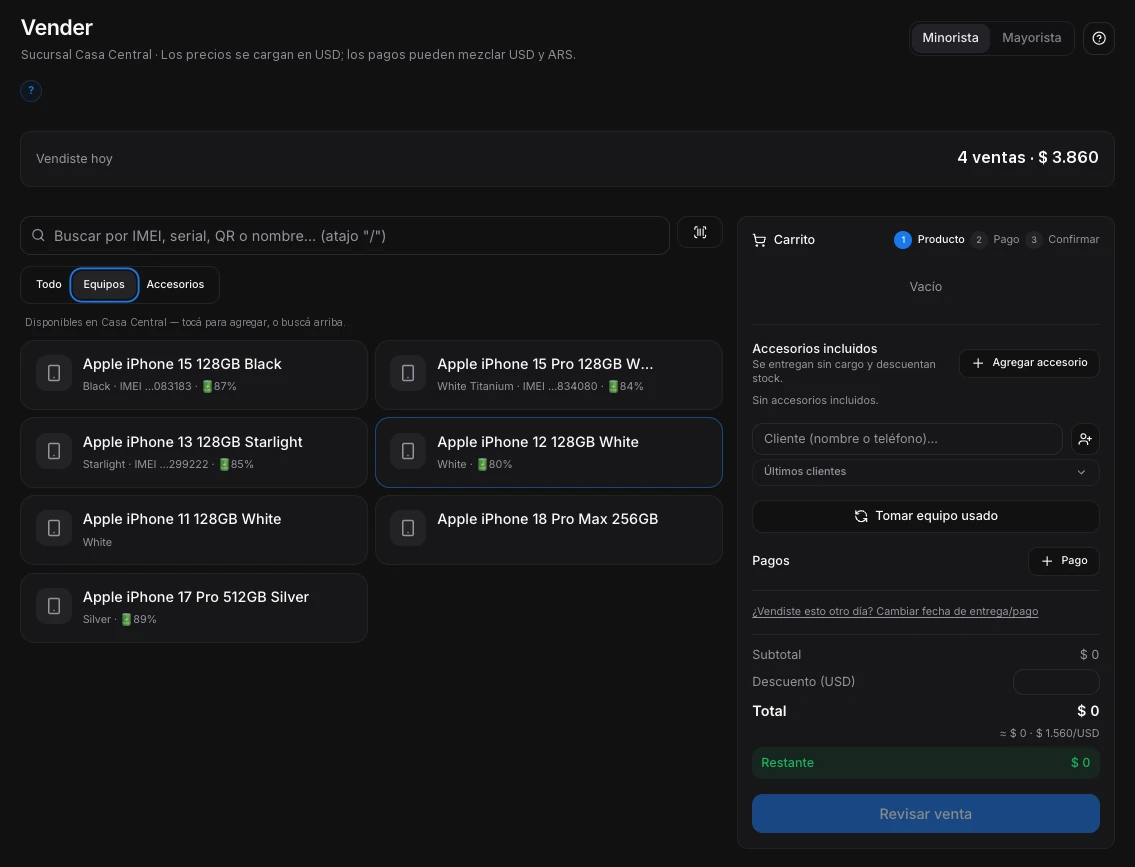The height and width of the screenshot is (867, 1135).
Task: Click small blue question mark under subtitle
Action: point(31,90)
